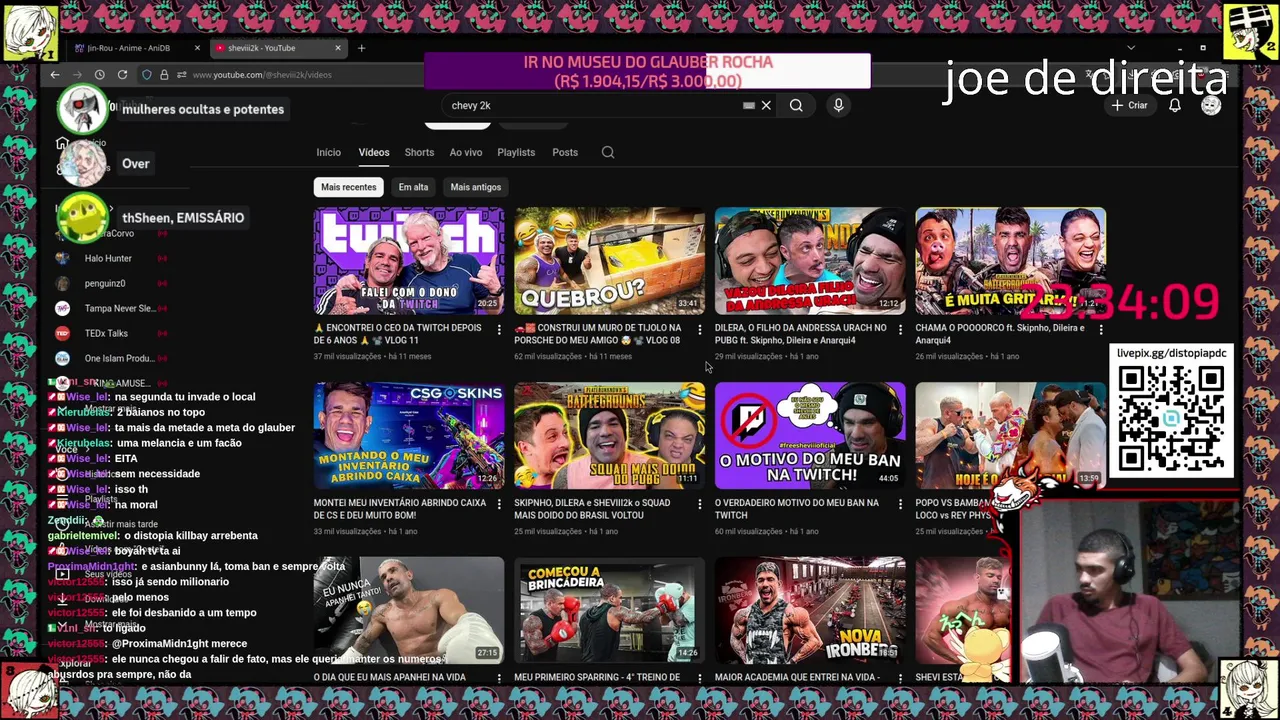The image size is (1280, 720).
Task: Close the sheviii2k YouTube tab
Action: (x=338, y=48)
